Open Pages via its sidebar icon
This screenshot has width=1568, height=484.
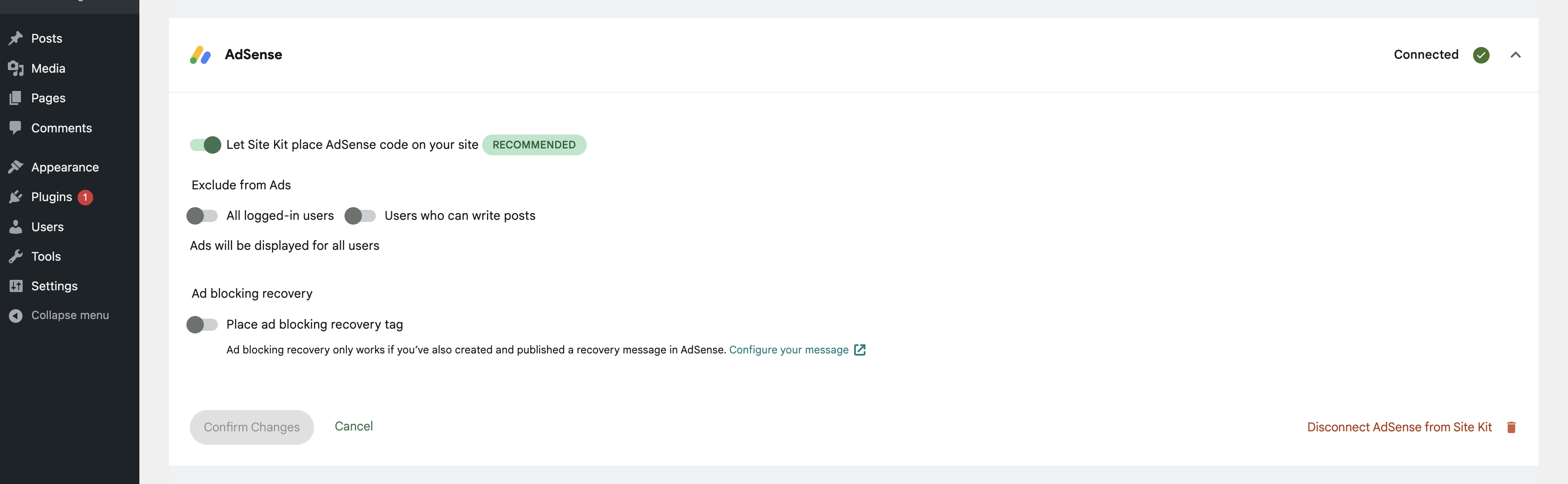16,98
